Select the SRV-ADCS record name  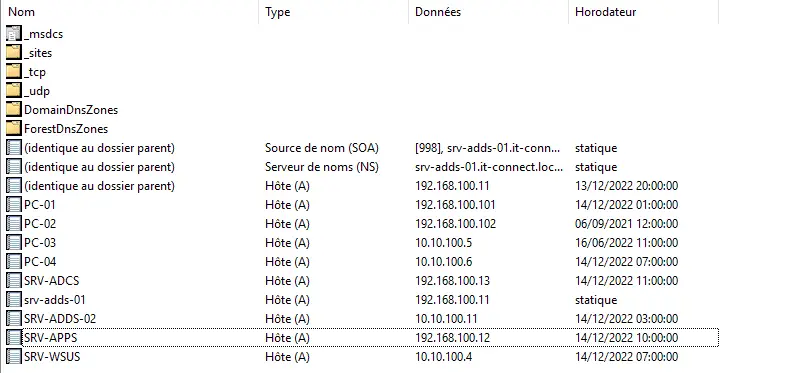52,281
